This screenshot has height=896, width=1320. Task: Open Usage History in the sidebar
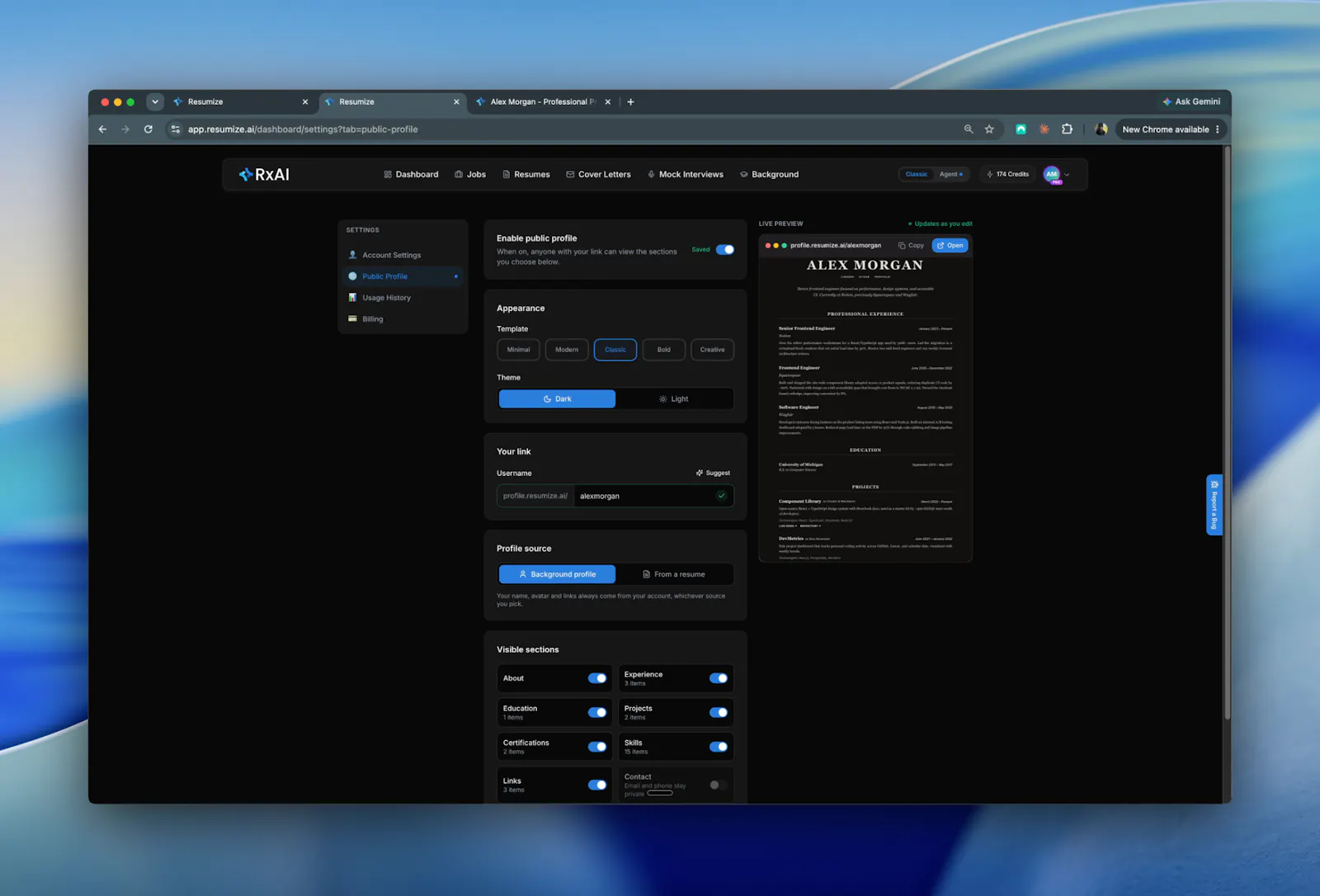coord(403,298)
